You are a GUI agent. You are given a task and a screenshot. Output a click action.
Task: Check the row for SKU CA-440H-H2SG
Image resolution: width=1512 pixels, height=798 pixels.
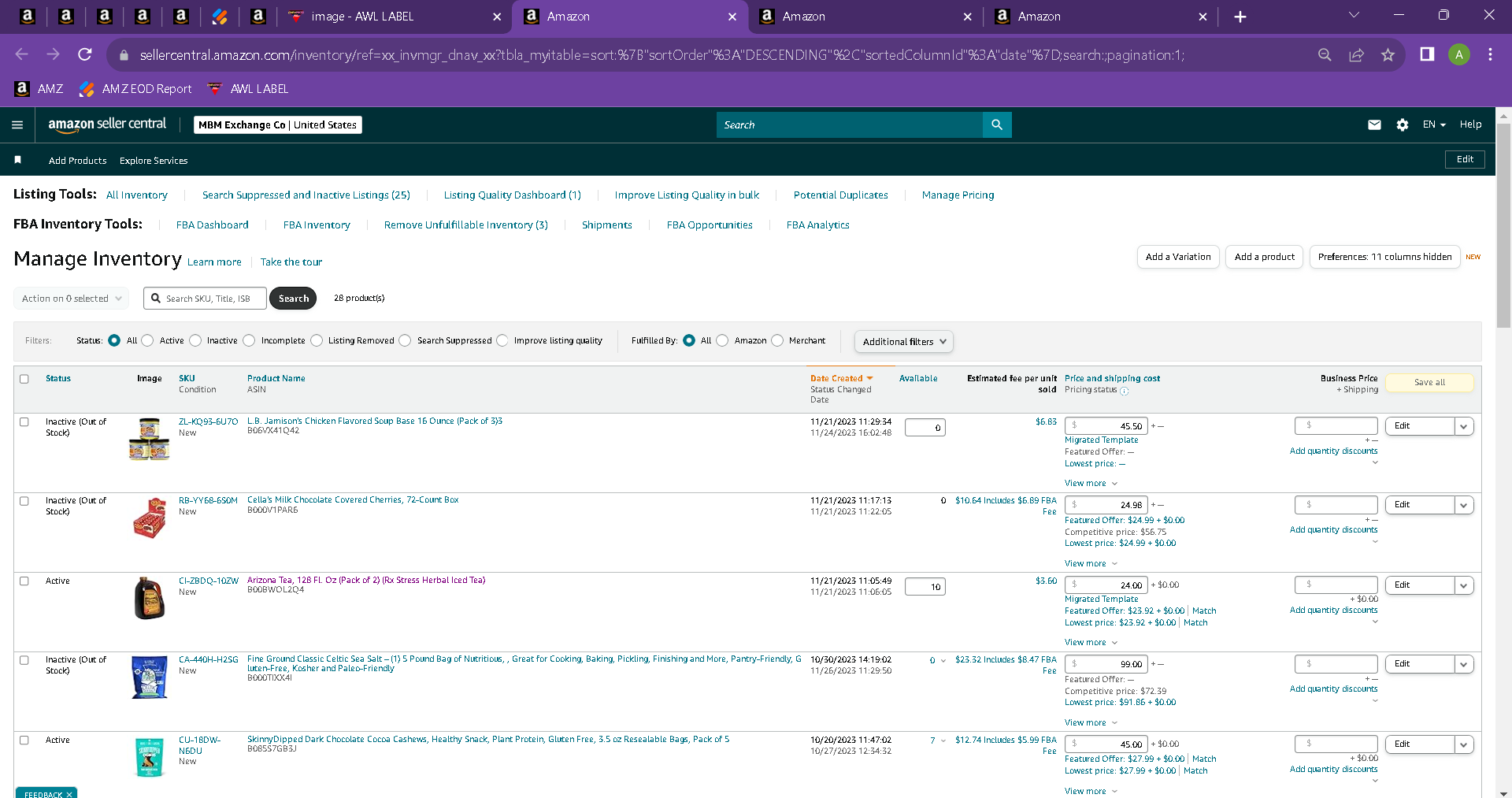click(24, 660)
